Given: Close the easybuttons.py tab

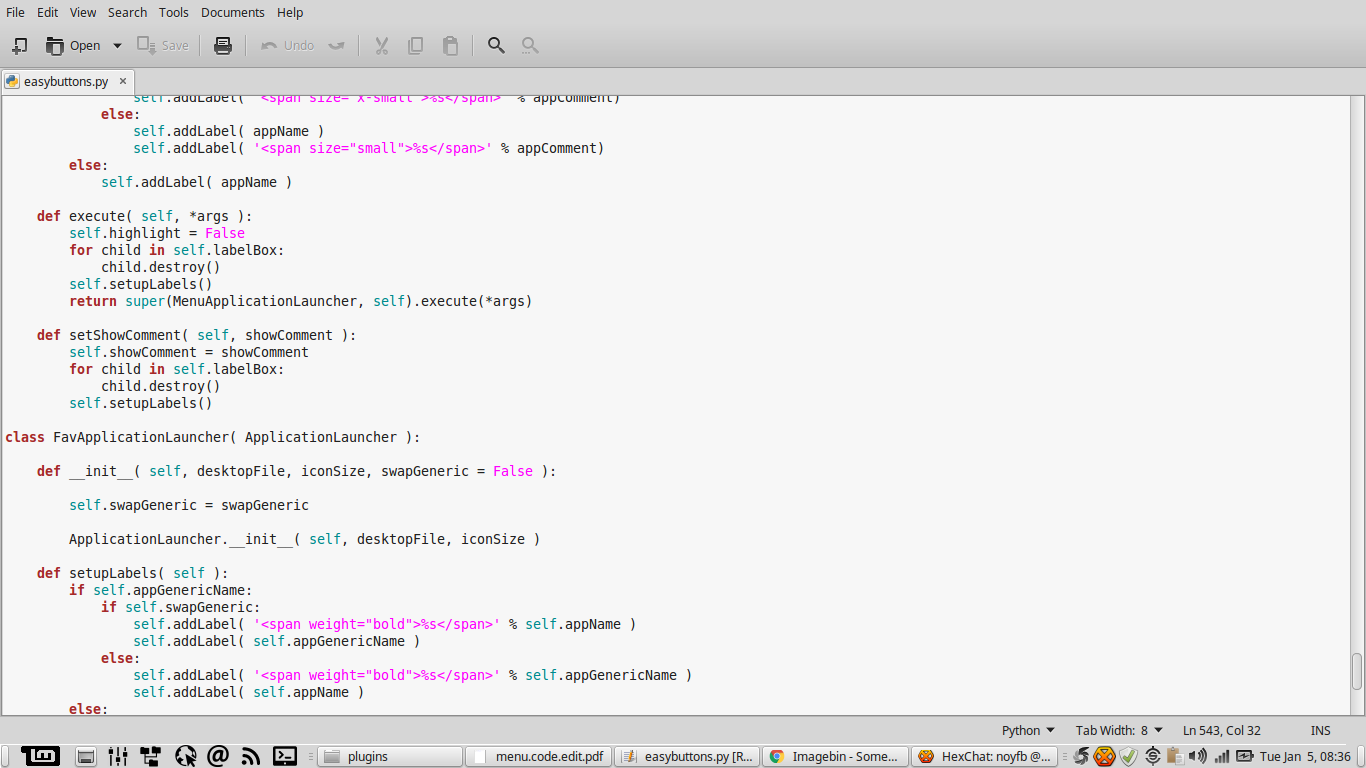Looking at the screenshot, I should [123, 82].
